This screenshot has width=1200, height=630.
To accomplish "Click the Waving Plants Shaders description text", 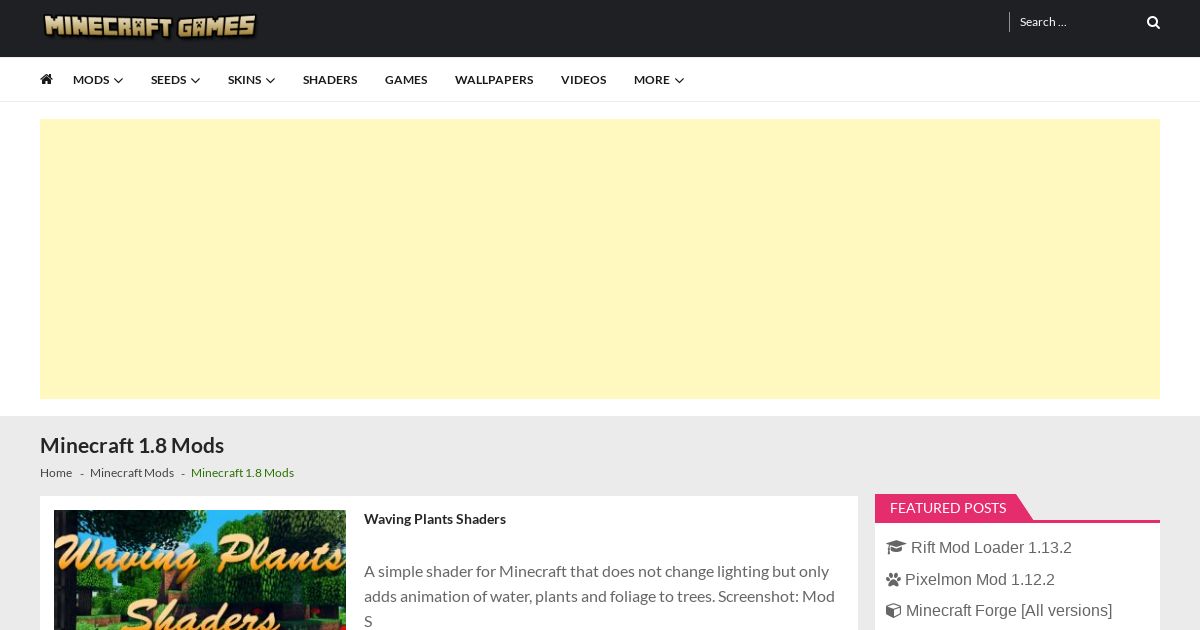I will tap(600, 596).
